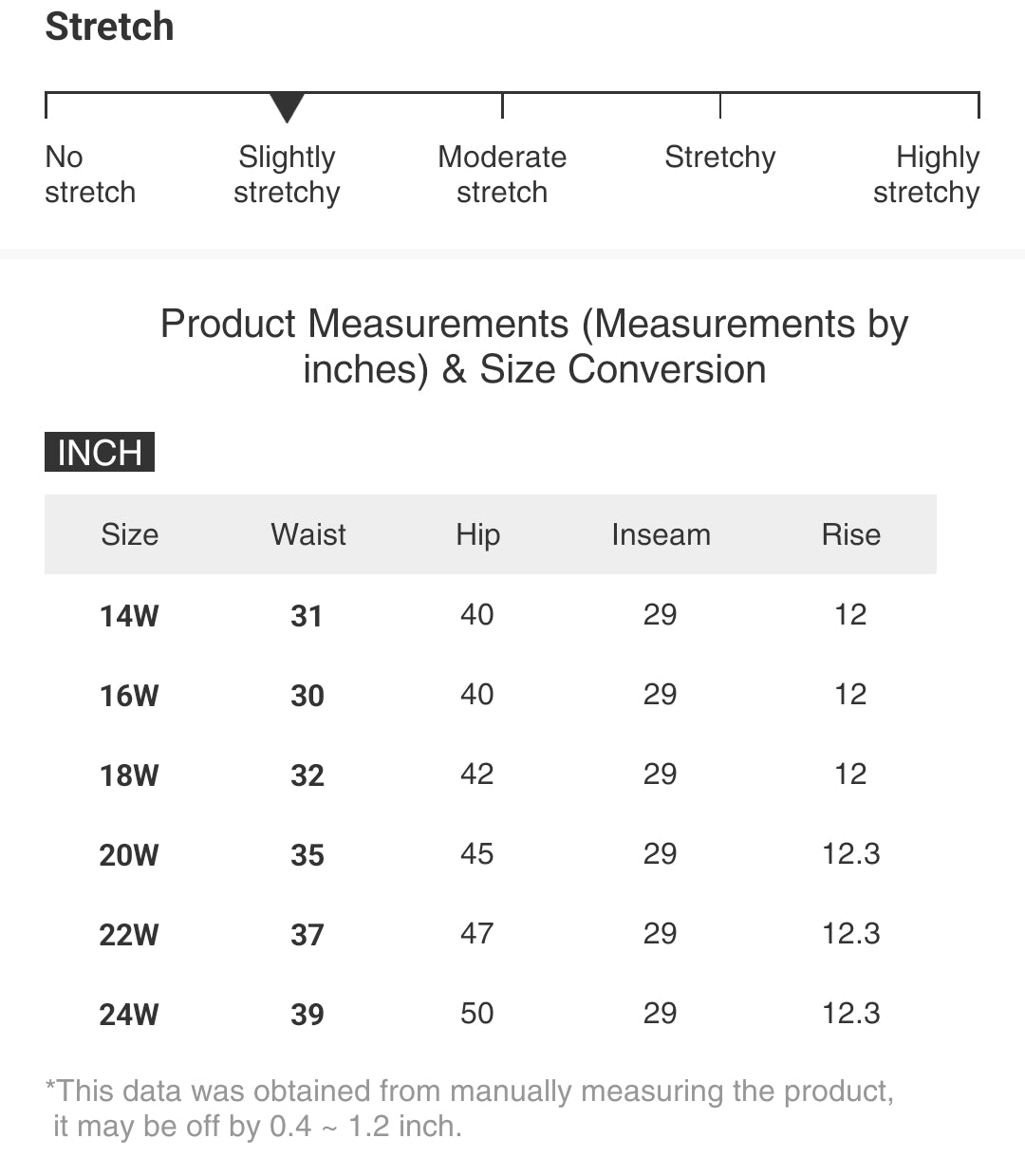Click the Slightly stretchy label
Screen dimensions: 1025x1176
click(287, 175)
